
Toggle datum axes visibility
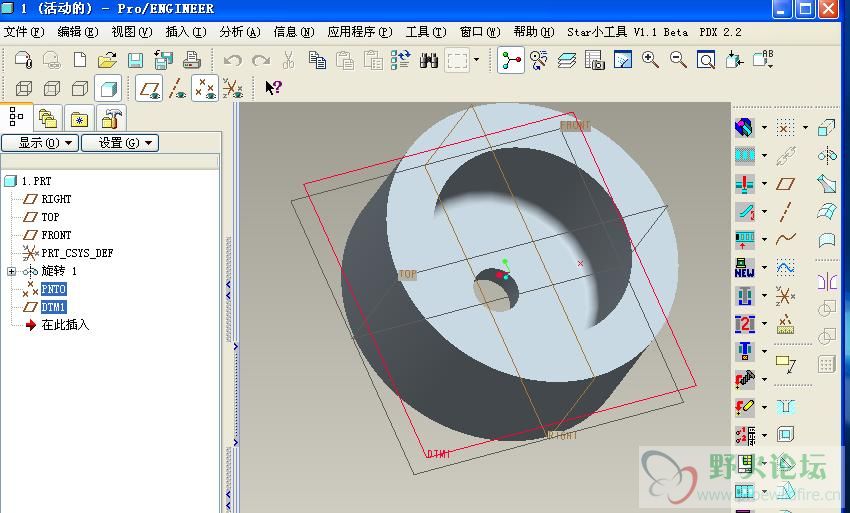(x=177, y=88)
